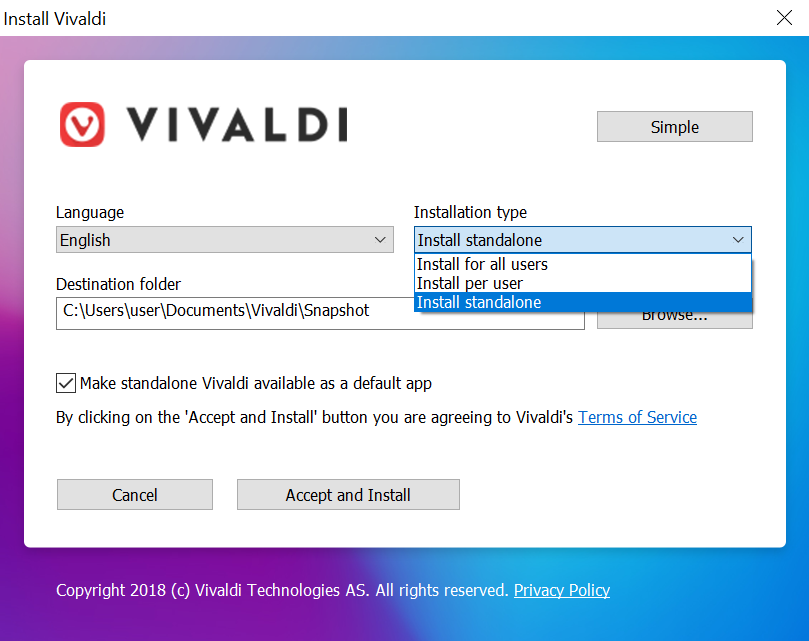Screen dimensions: 809x641
Task: Click the copyright notice text
Action: (x=282, y=590)
